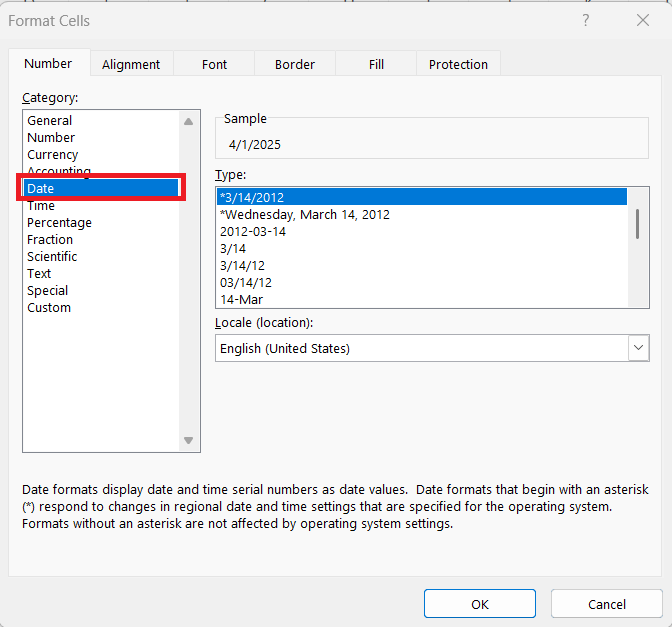Click the Help question mark icon
This screenshot has width=672, height=627.
(x=585, y=20)
